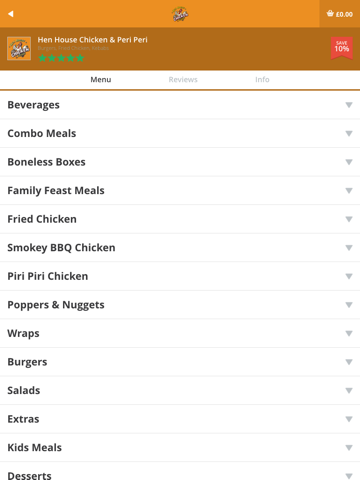
Task: Expand the Kids Meals arrow
Action: (349, 448)
